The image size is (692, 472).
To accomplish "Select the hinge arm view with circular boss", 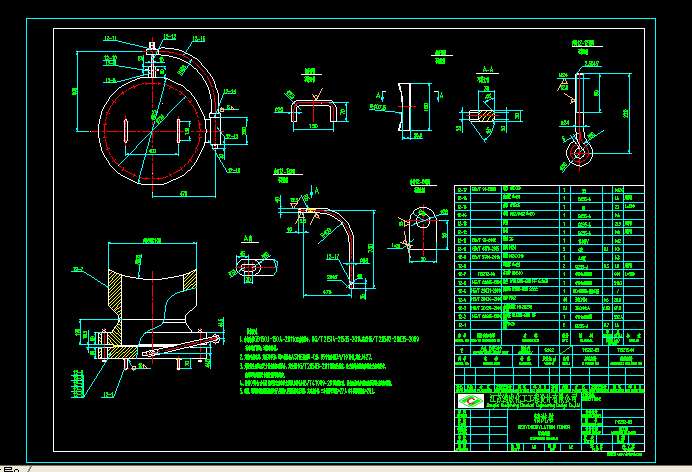I will coord(580,121).
